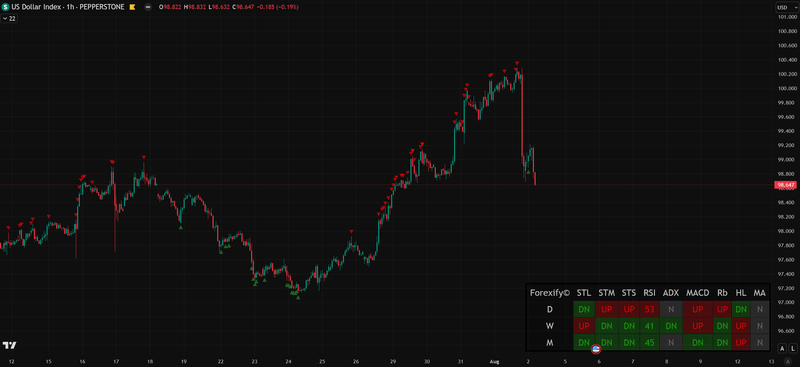Click the daily HL cell showing DN

click(x=741, y=309)
